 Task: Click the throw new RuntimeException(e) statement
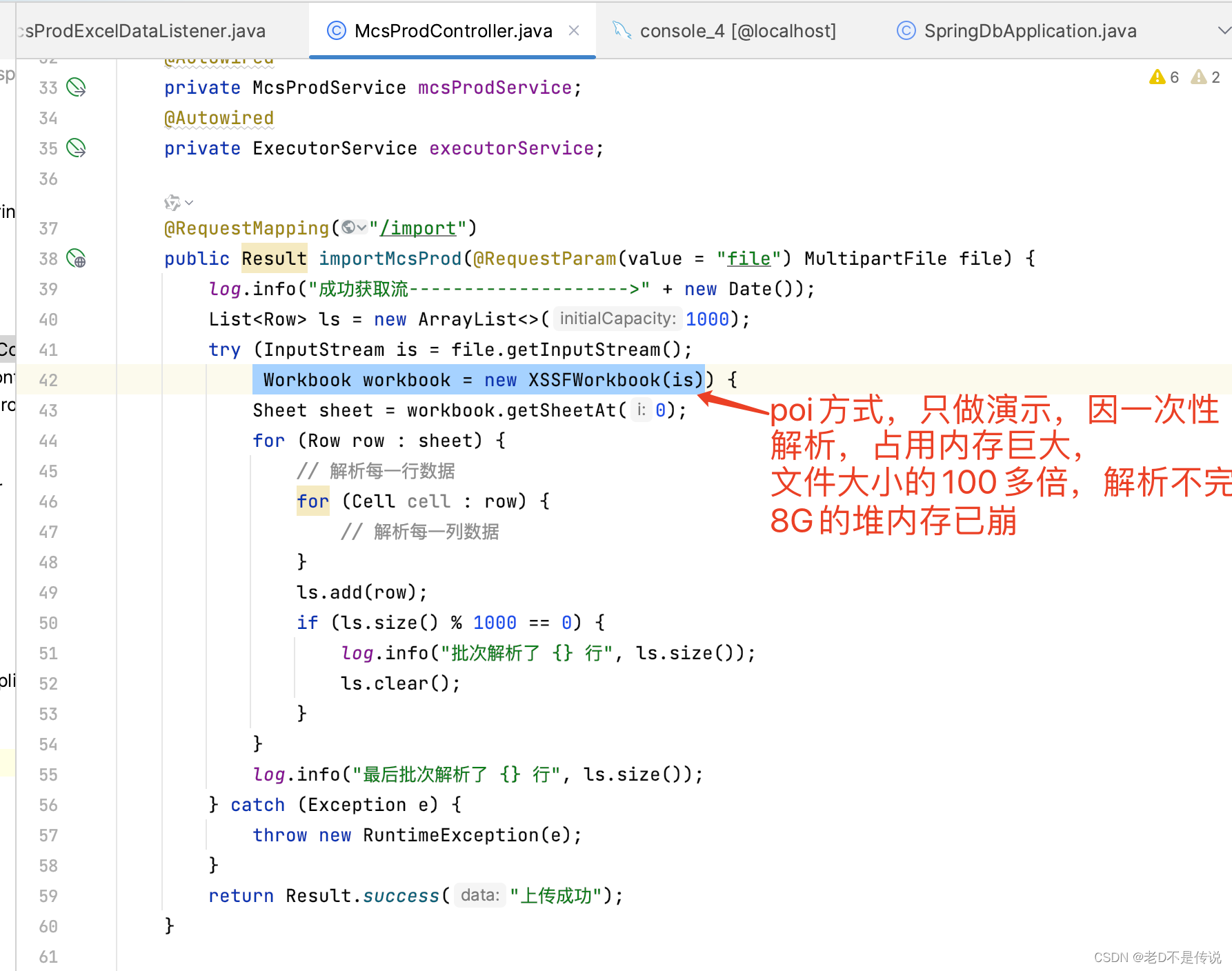417,835
